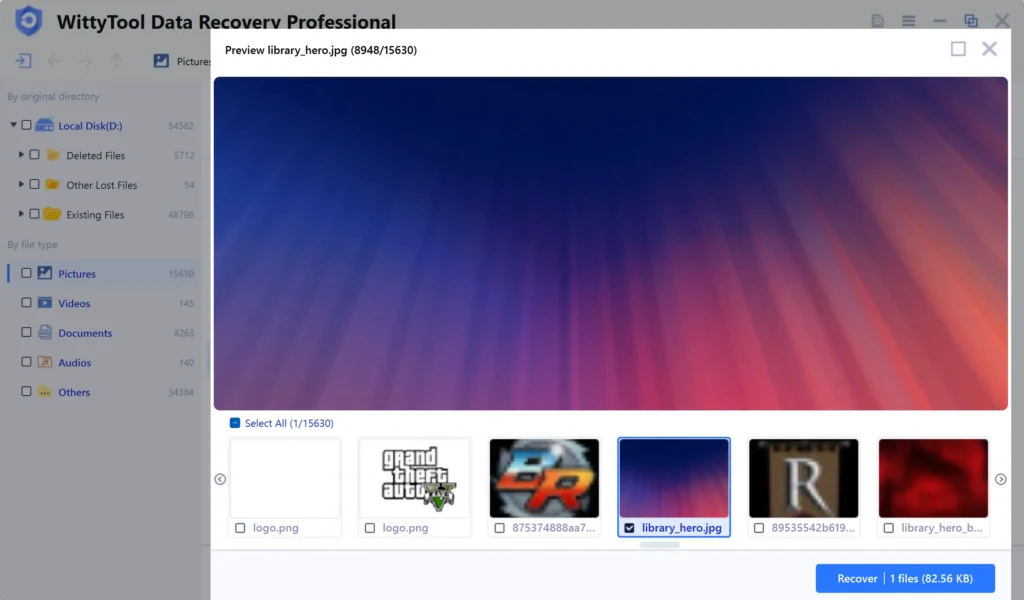Click the Videos file type icon
This screenshot has width=1024, height=600.
coord(45,303)
